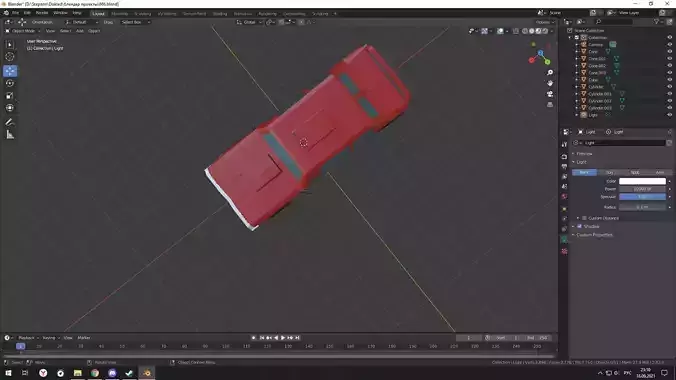Toggle the Collection exclude checkbox in outliner
This screenshot has height=380, width=676.
(x=577, y=38)
